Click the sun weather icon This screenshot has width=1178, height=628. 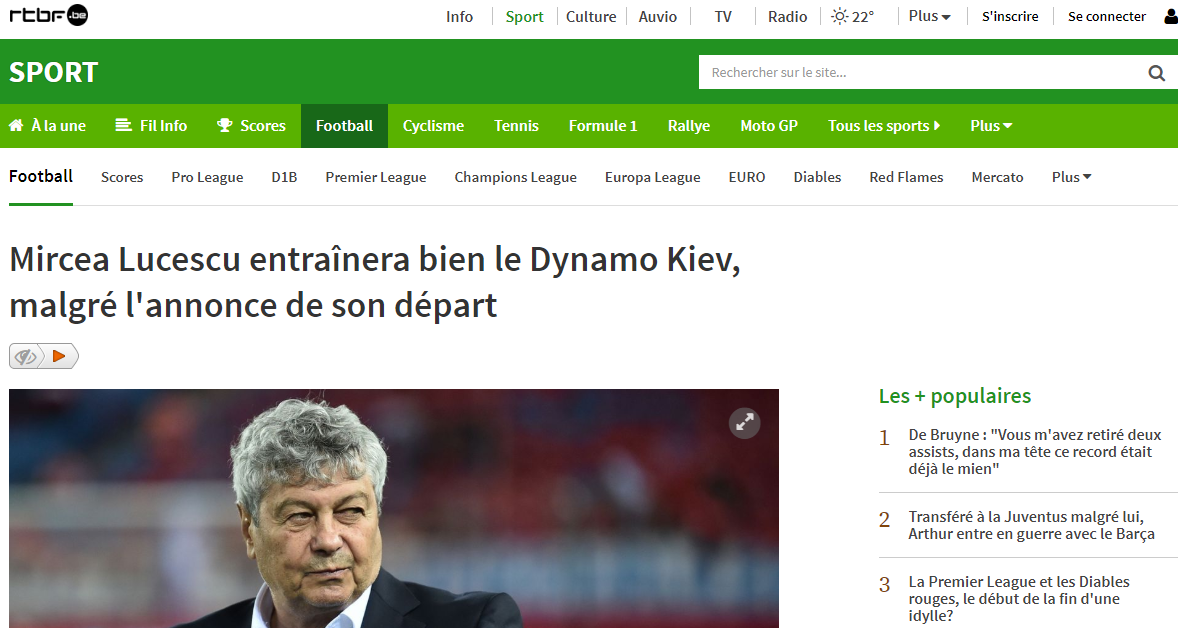(839, 17)
